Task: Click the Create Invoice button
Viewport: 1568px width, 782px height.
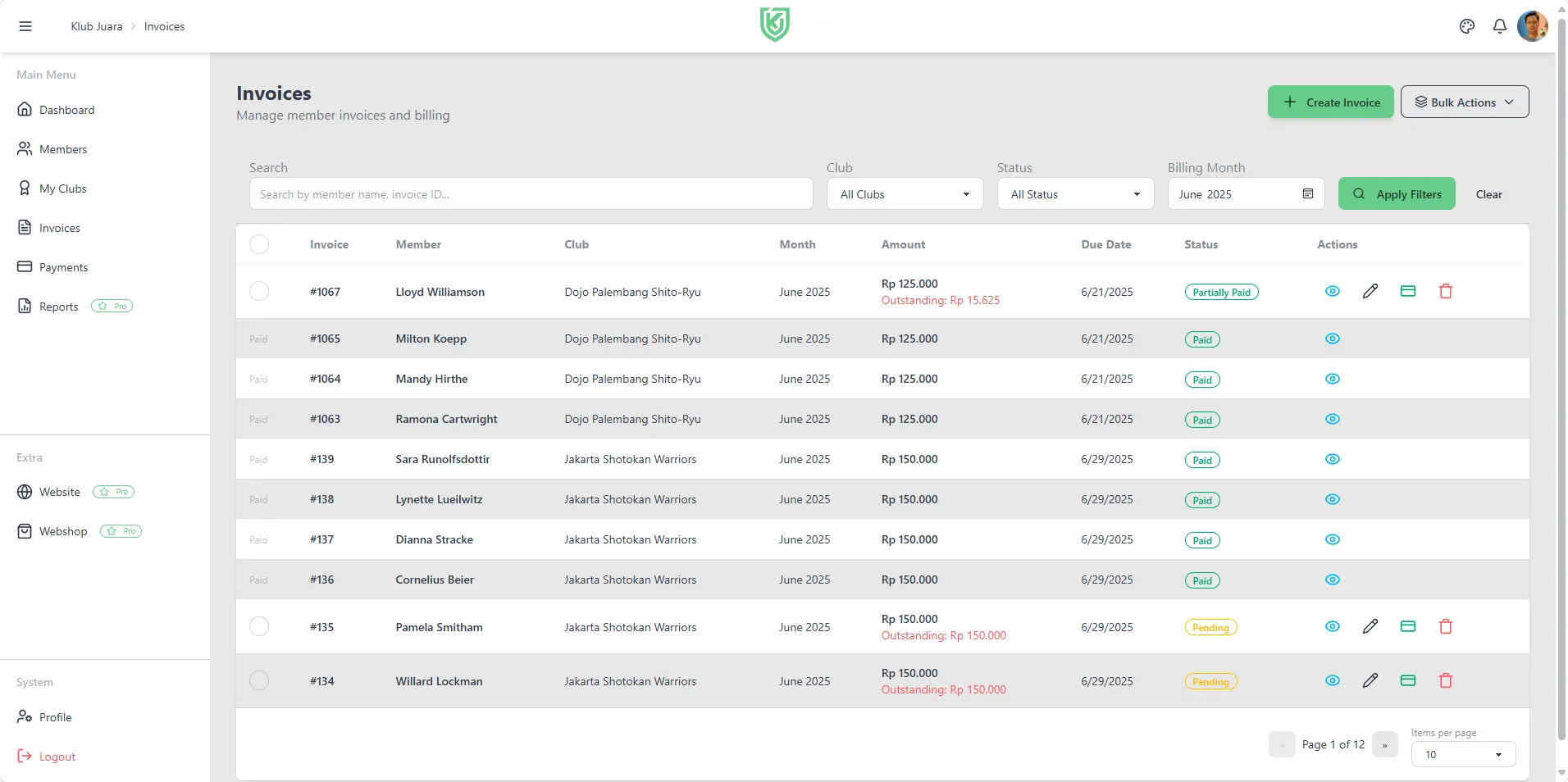Action: click(x=1330, y=102)
